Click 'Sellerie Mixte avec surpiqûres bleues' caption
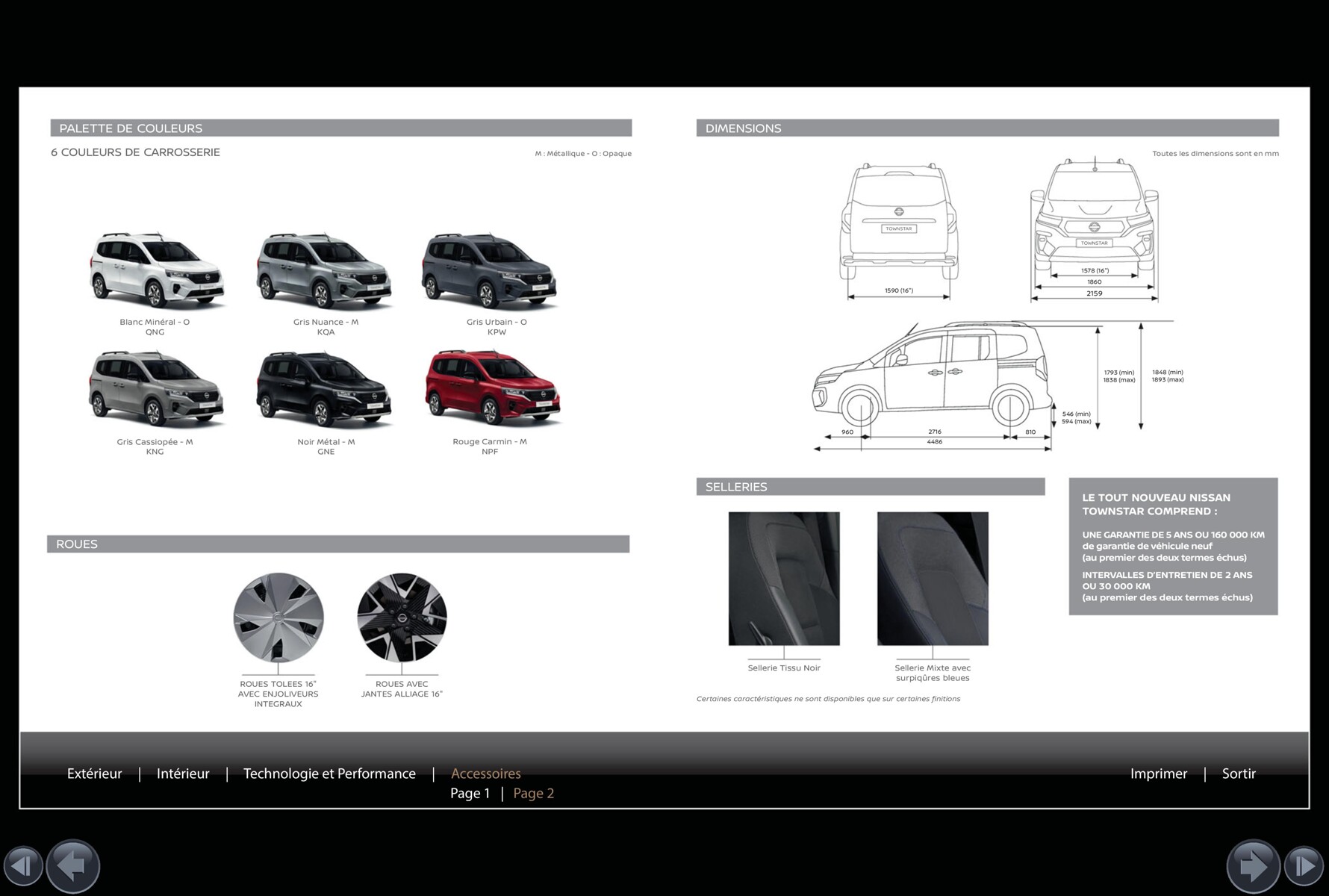Viewport: 1329px width, 896px height. 933,673
